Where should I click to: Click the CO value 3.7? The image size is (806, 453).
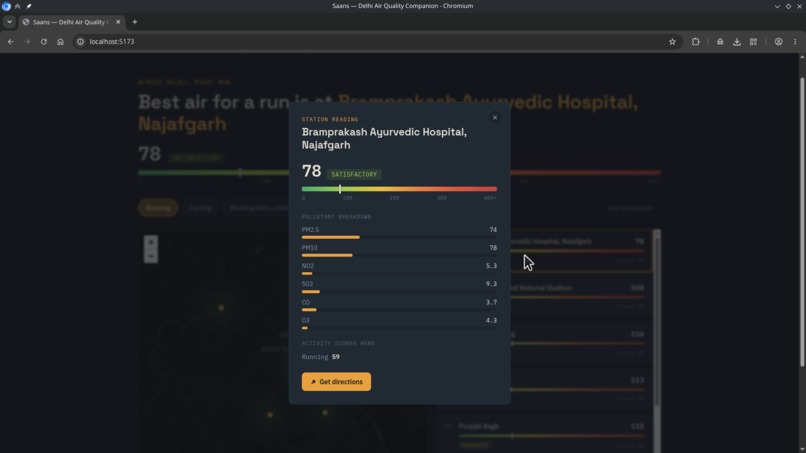coord(491,302)
